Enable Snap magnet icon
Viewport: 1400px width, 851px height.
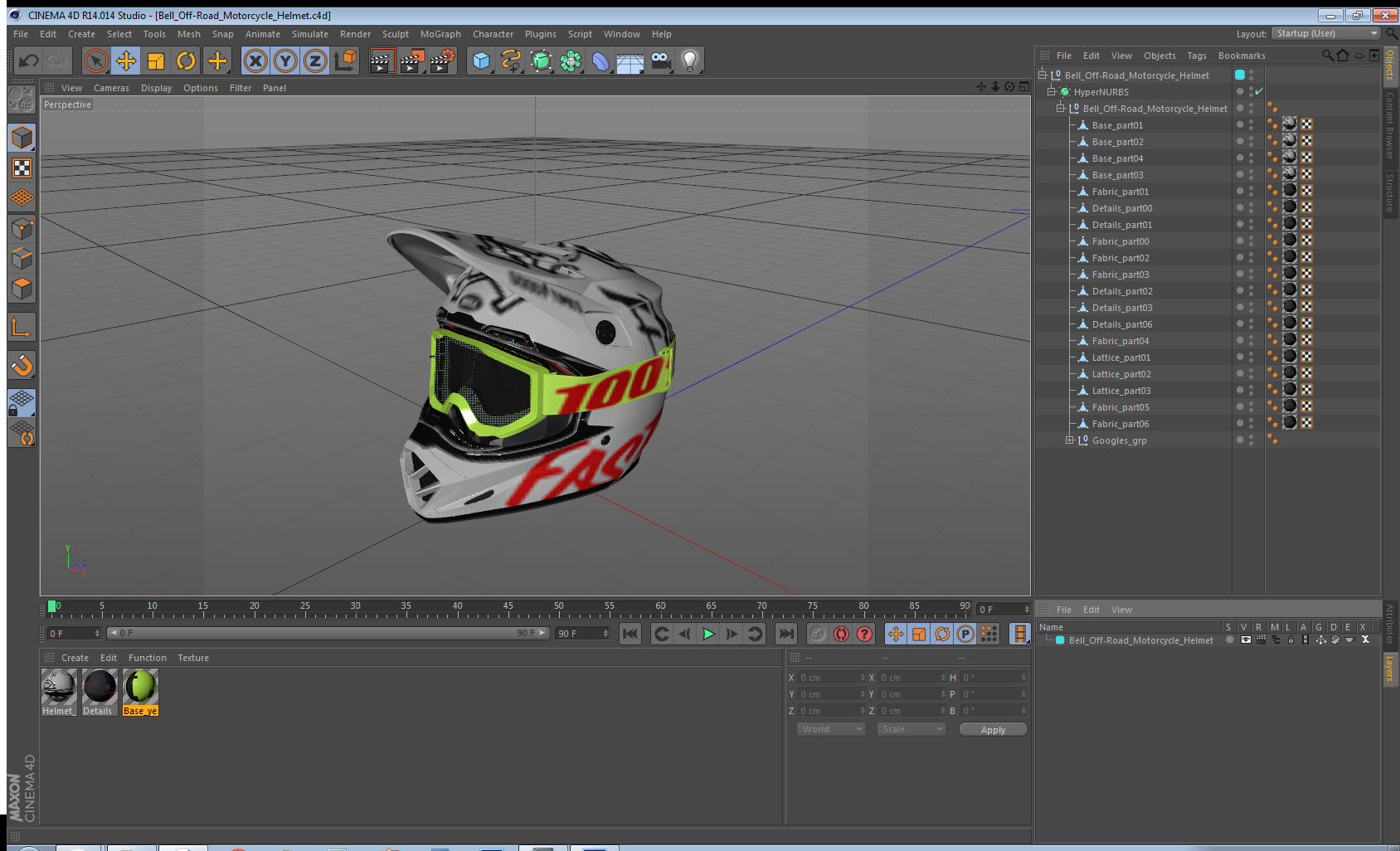(x=22, y=365)
